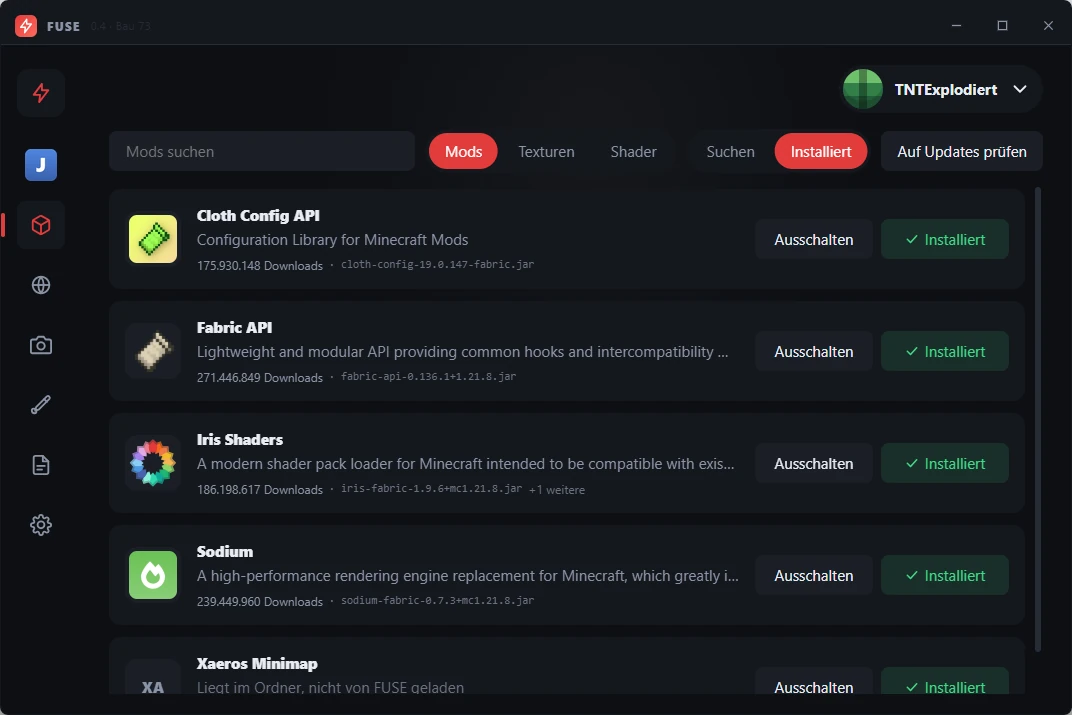Screen dimensions: 1072x715
Task: Open the globe icon in sidebar
Action: pos(41,285)
